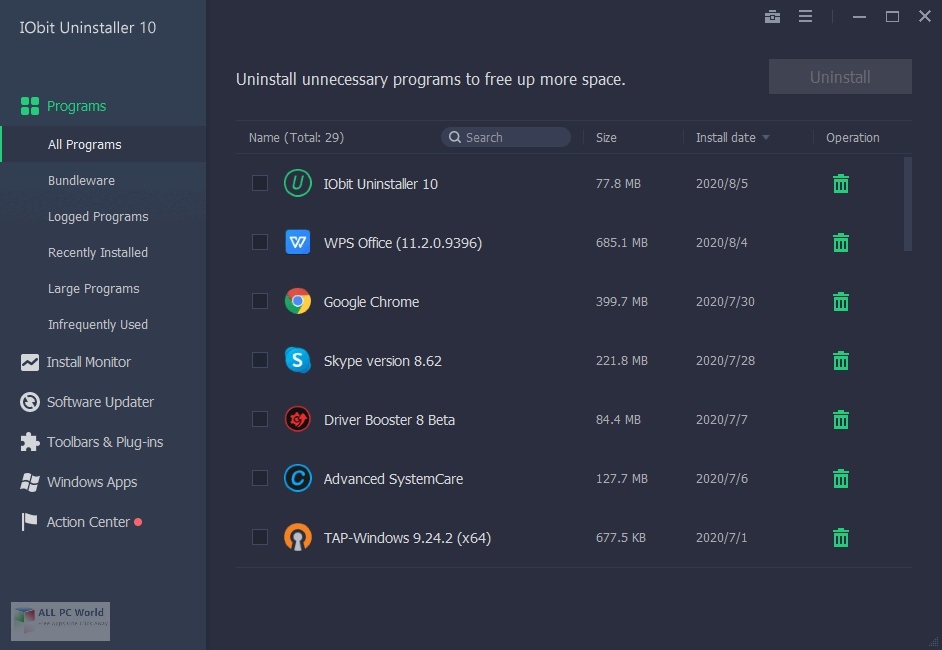Click the IObit Uninstaller app icon in list

click(297, 183)
